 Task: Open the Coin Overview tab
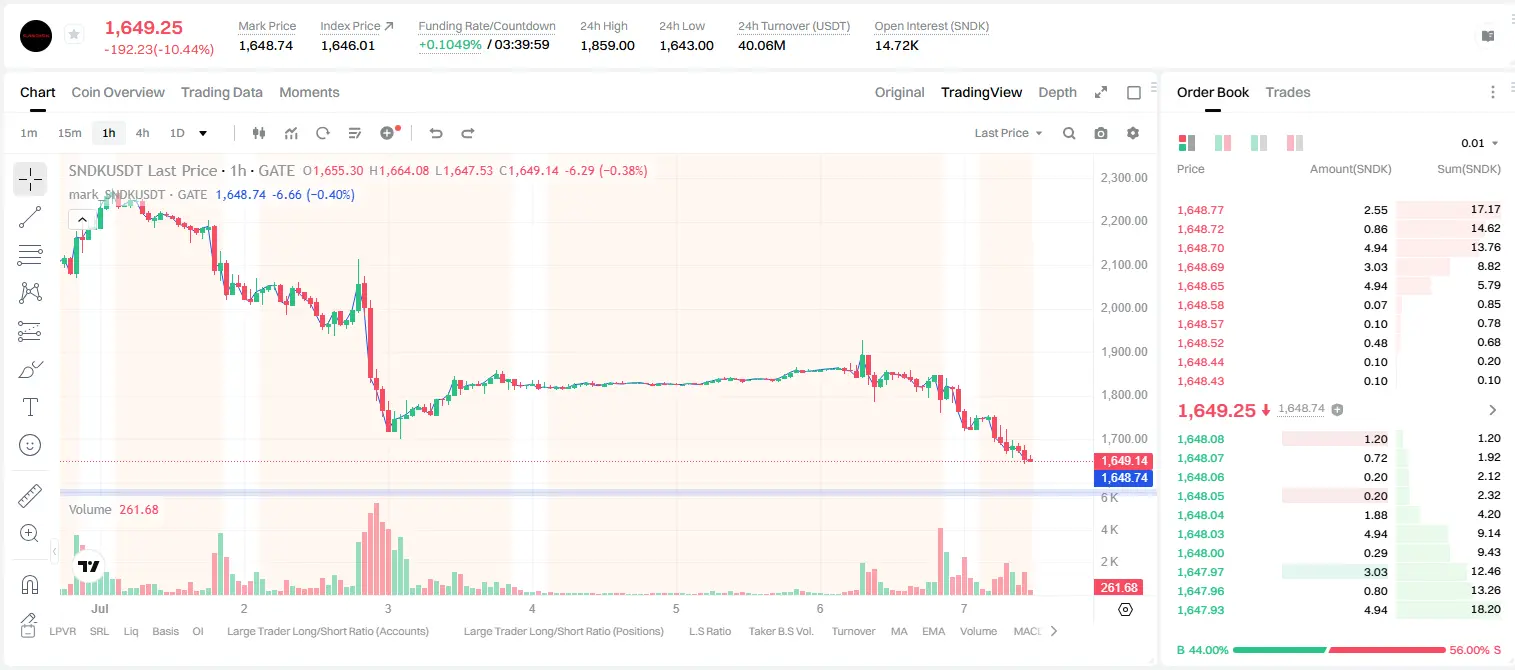[x=118, y=92]
